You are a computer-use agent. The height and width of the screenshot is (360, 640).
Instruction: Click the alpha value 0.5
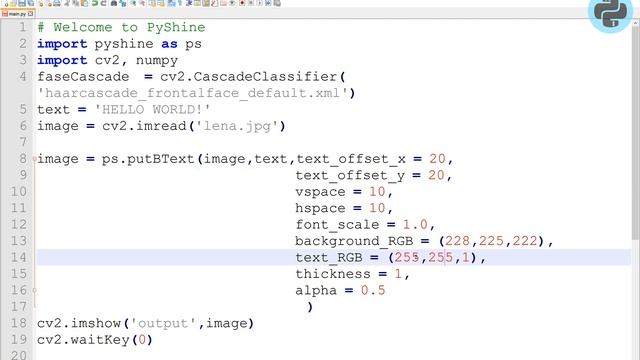coord(373,290)
